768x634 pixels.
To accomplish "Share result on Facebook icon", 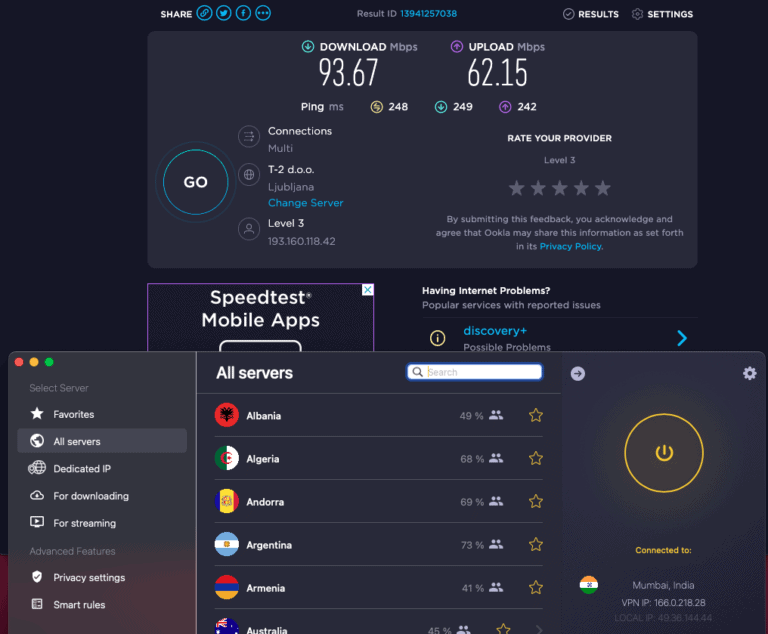I will pyautogui.click(x=243, y=13).
